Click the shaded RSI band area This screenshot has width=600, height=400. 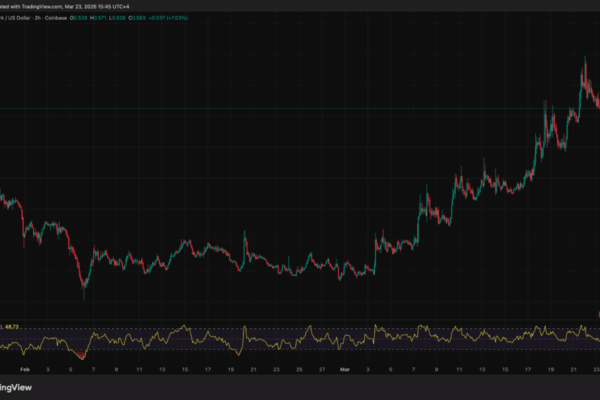pyautogui.click(x=300, y=339)
